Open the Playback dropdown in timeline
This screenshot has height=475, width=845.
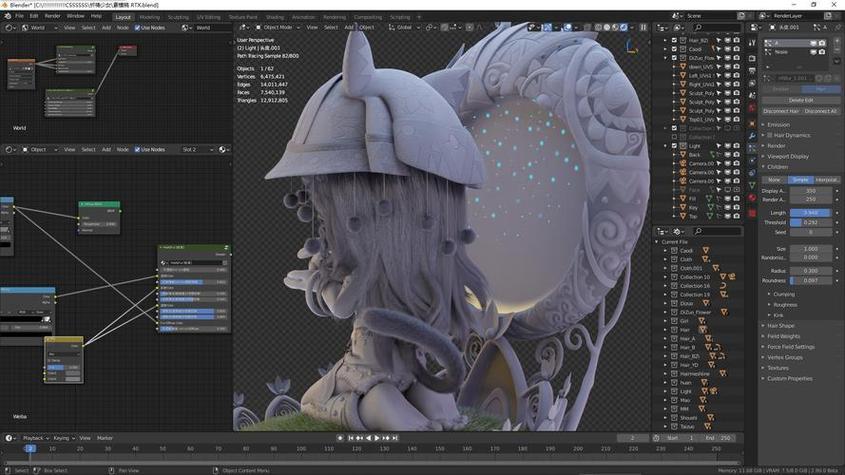click(36, 438)
